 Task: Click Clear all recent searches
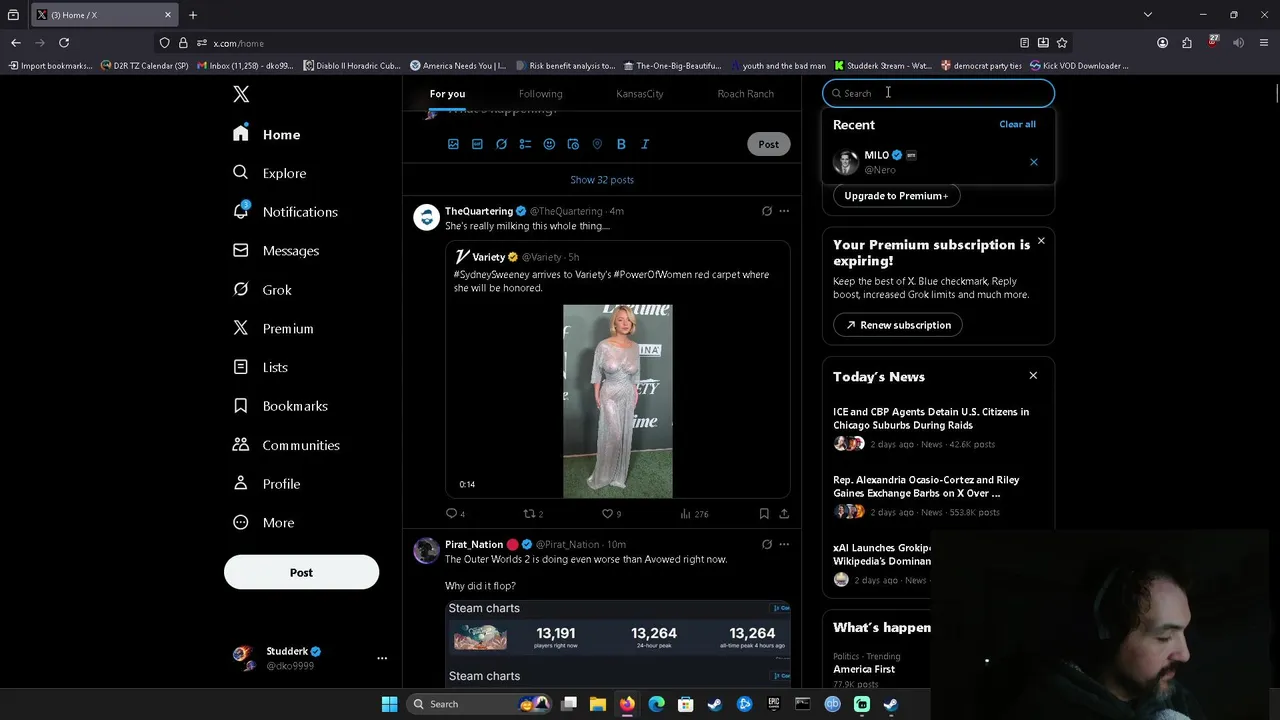point(1017,124)
